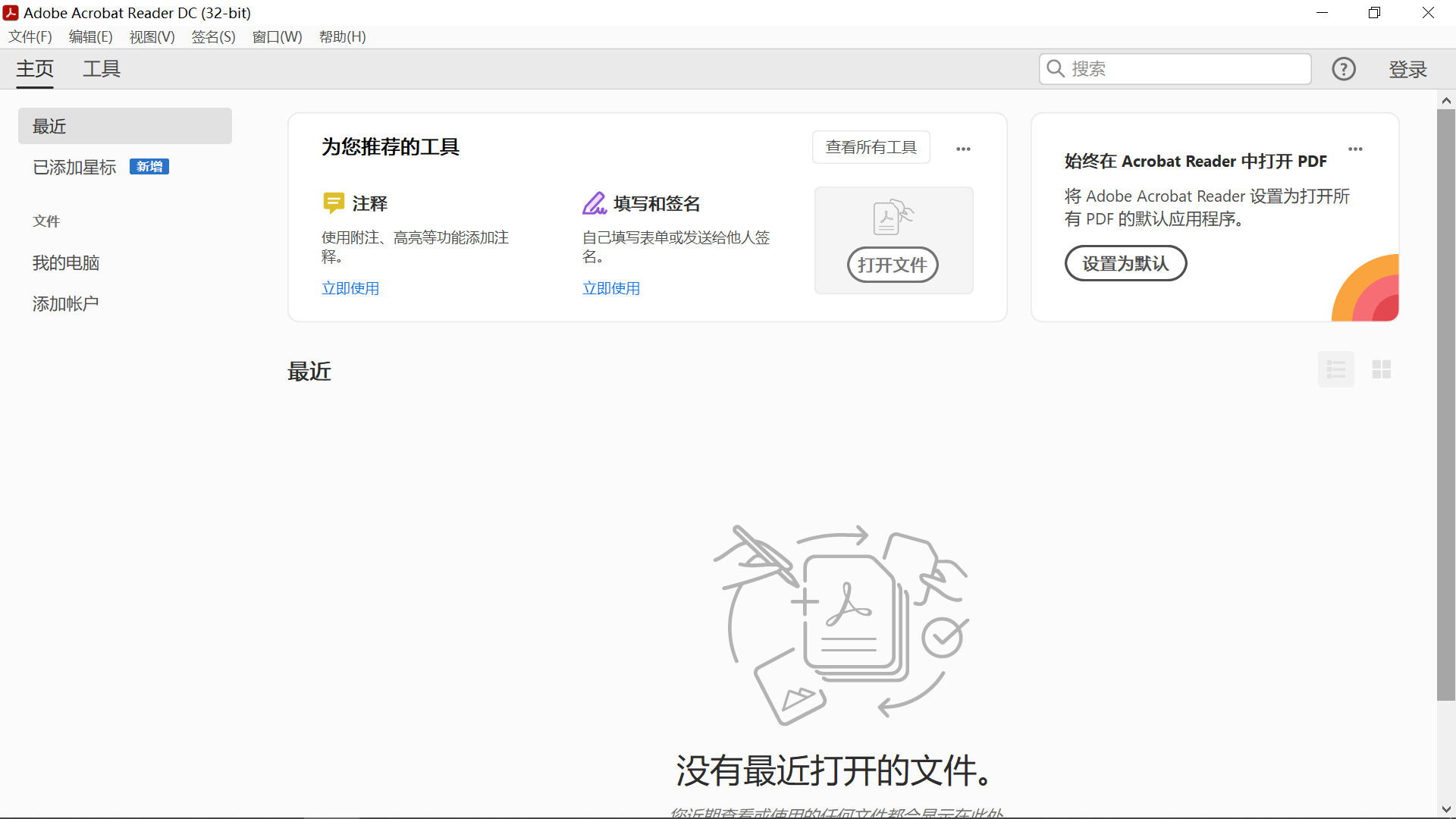Click the Fill & Sign pen icon
Image resolution: width=1456 pixels, height=819 pixels.
pos(595,203)
